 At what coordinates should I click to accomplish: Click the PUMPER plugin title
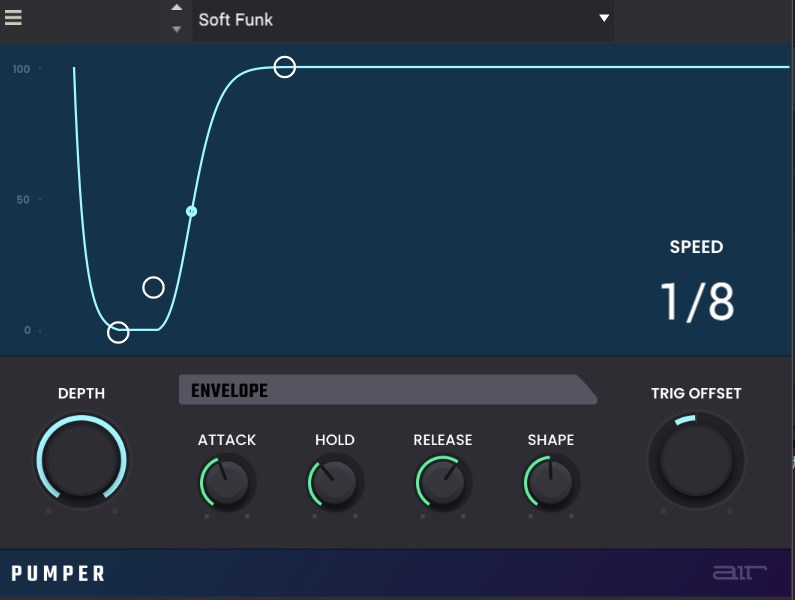click(58, 574)
